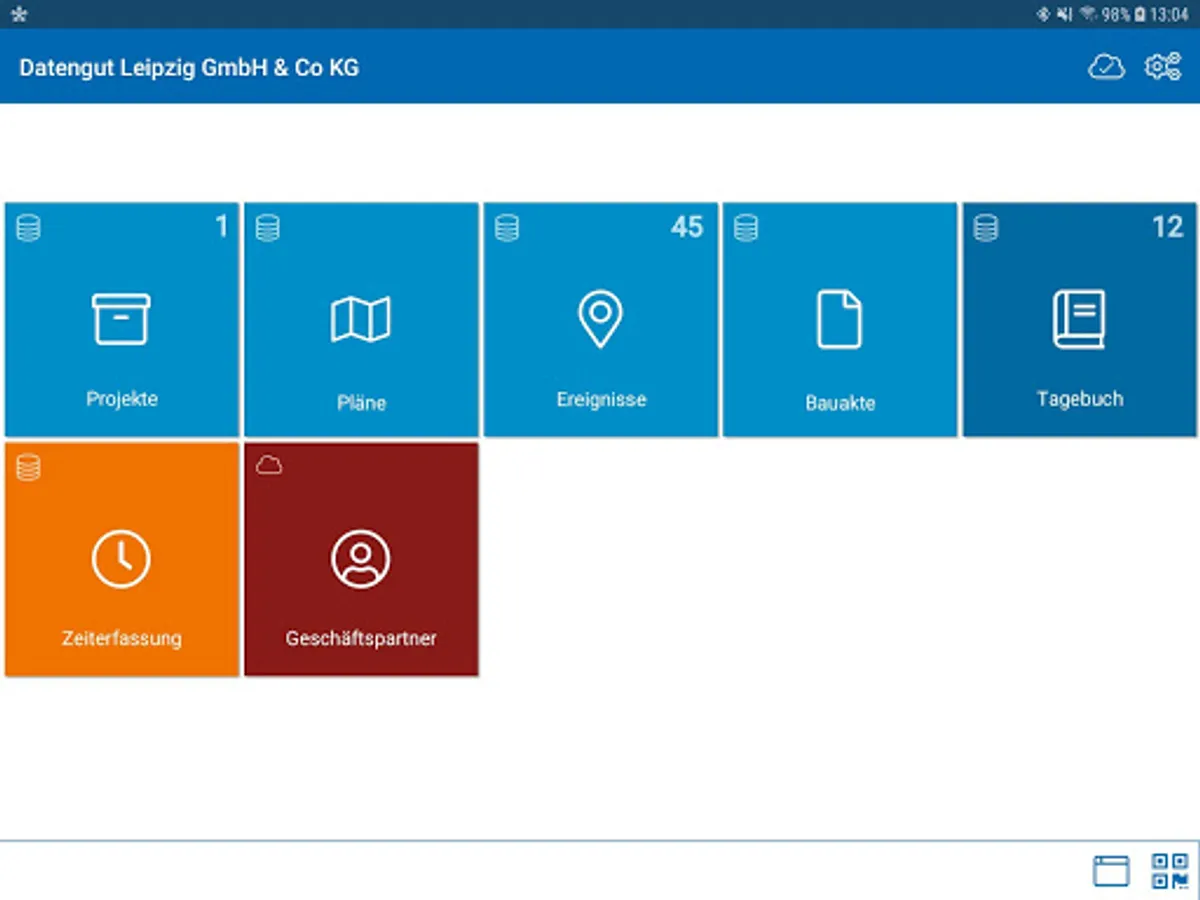Click the count 12 on Tagebuch tile
The height and width of the screenshot is (900, 1200).
pos(1168,227)
